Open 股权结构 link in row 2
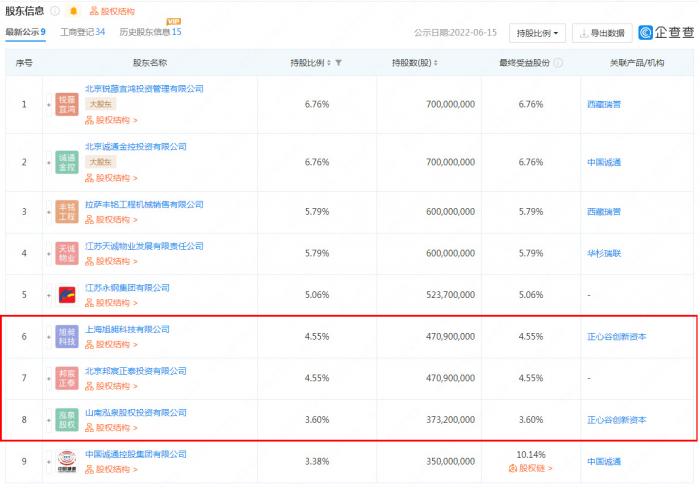The height and width of the screenshot is (488, 700). [x=112, y=178]
